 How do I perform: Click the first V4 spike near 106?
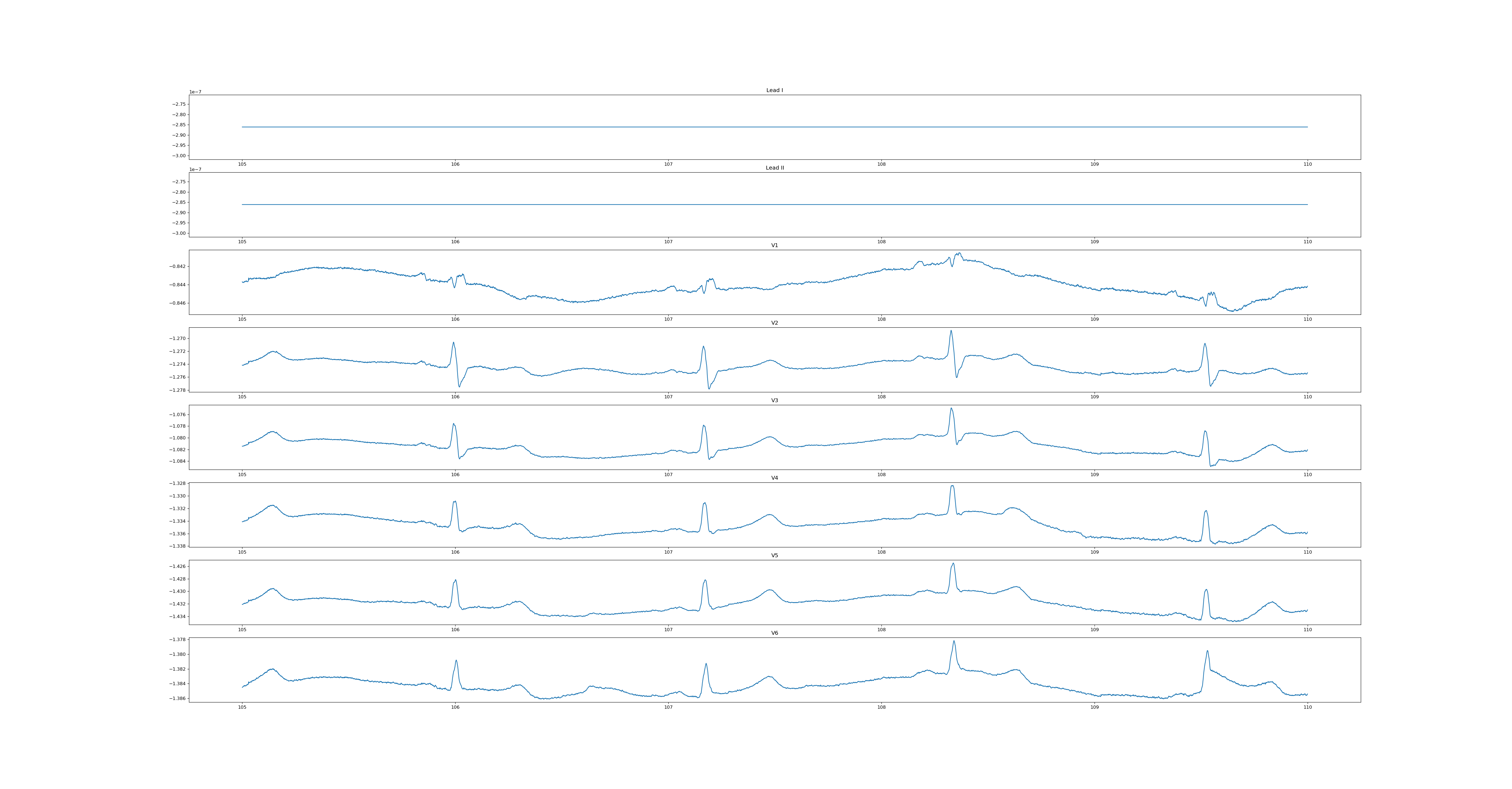(x=454, y=502)
